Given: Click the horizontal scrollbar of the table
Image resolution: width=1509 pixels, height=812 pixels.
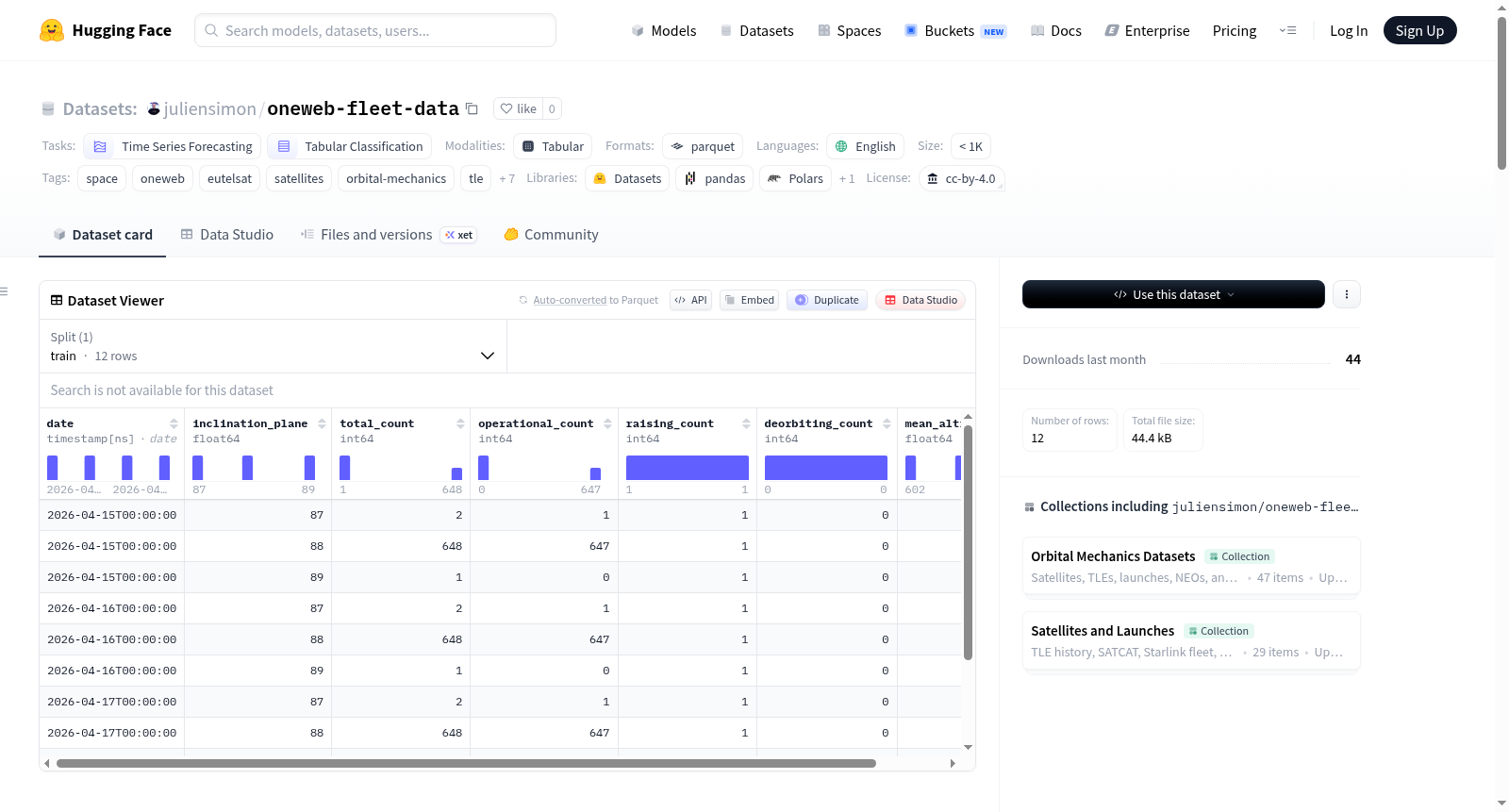Looking at the screenshot, I should click(x=466, y=763).
